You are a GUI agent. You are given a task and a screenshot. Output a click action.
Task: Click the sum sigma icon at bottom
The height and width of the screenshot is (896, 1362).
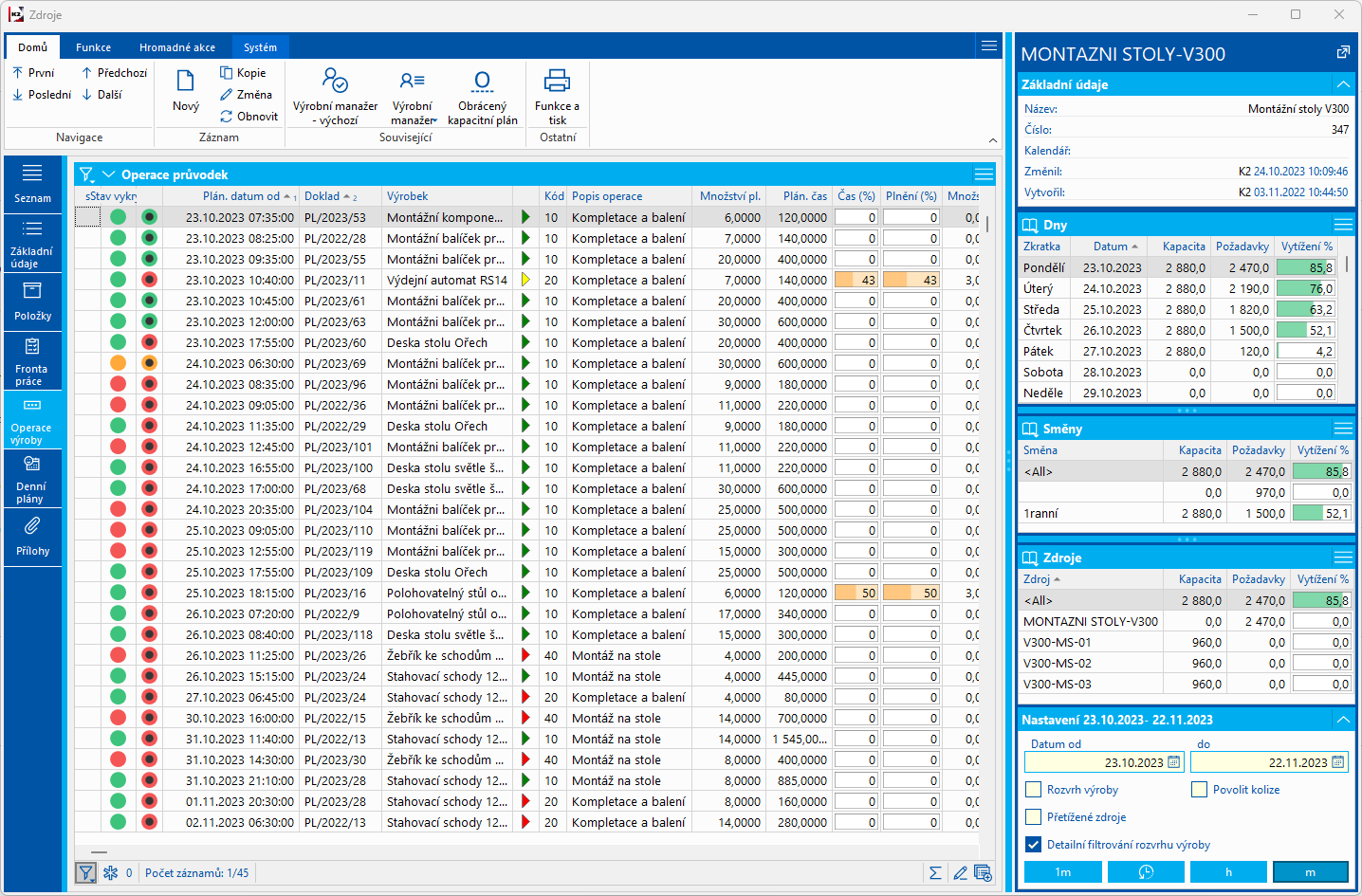[x=935, y=873]
